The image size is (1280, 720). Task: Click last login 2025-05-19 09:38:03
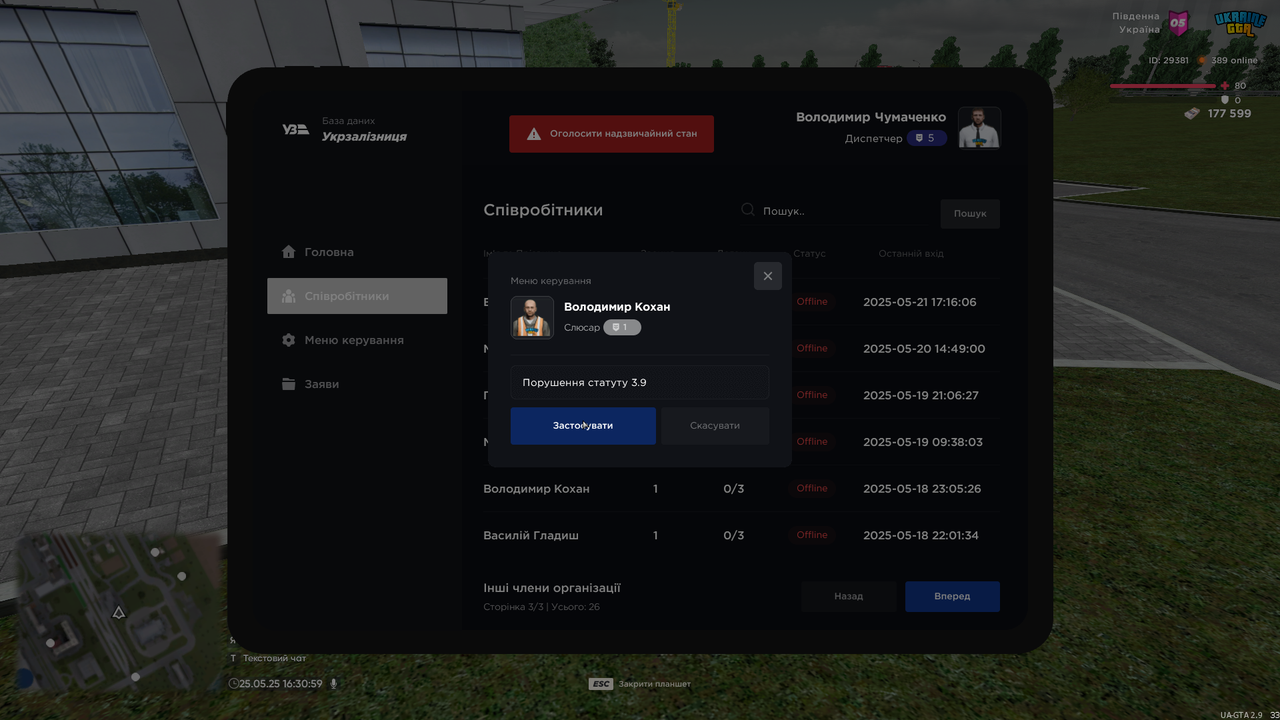(x=923, y=442)
